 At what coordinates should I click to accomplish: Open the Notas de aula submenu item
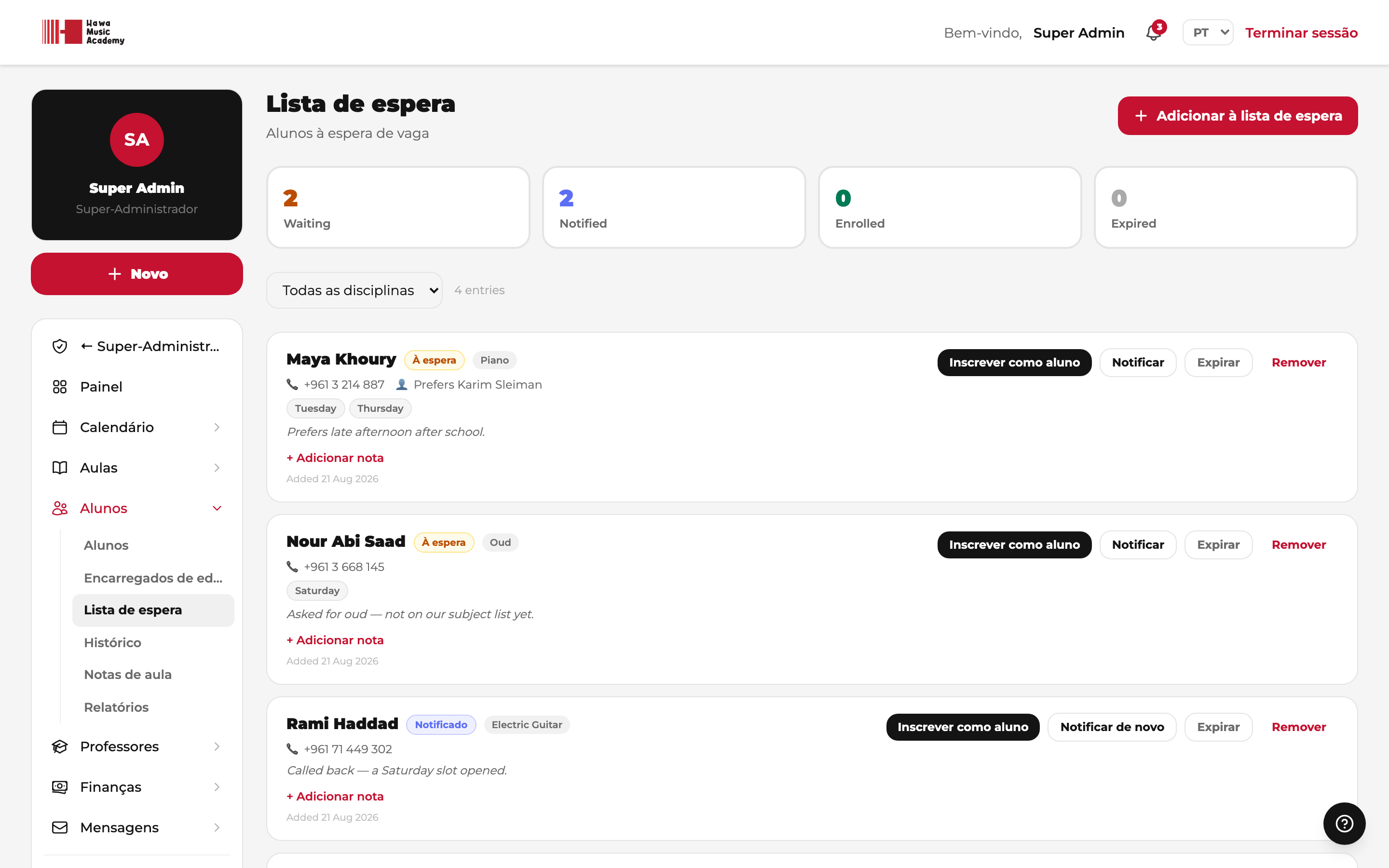pyautogui.click(x=153, y=675)
